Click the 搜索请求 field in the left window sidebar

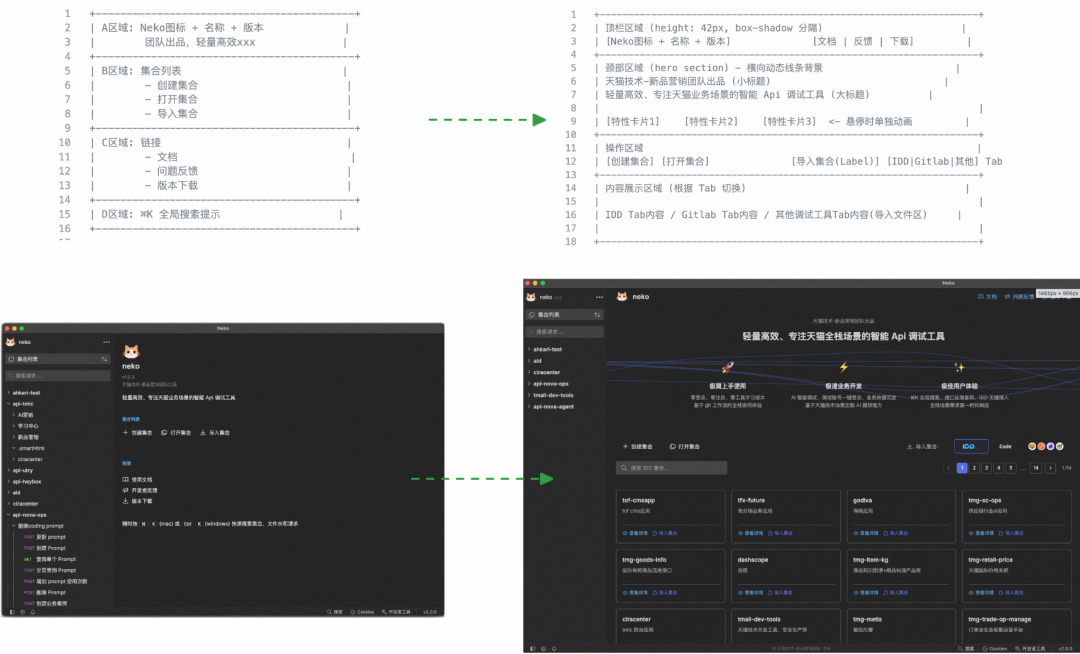[57, 376]
